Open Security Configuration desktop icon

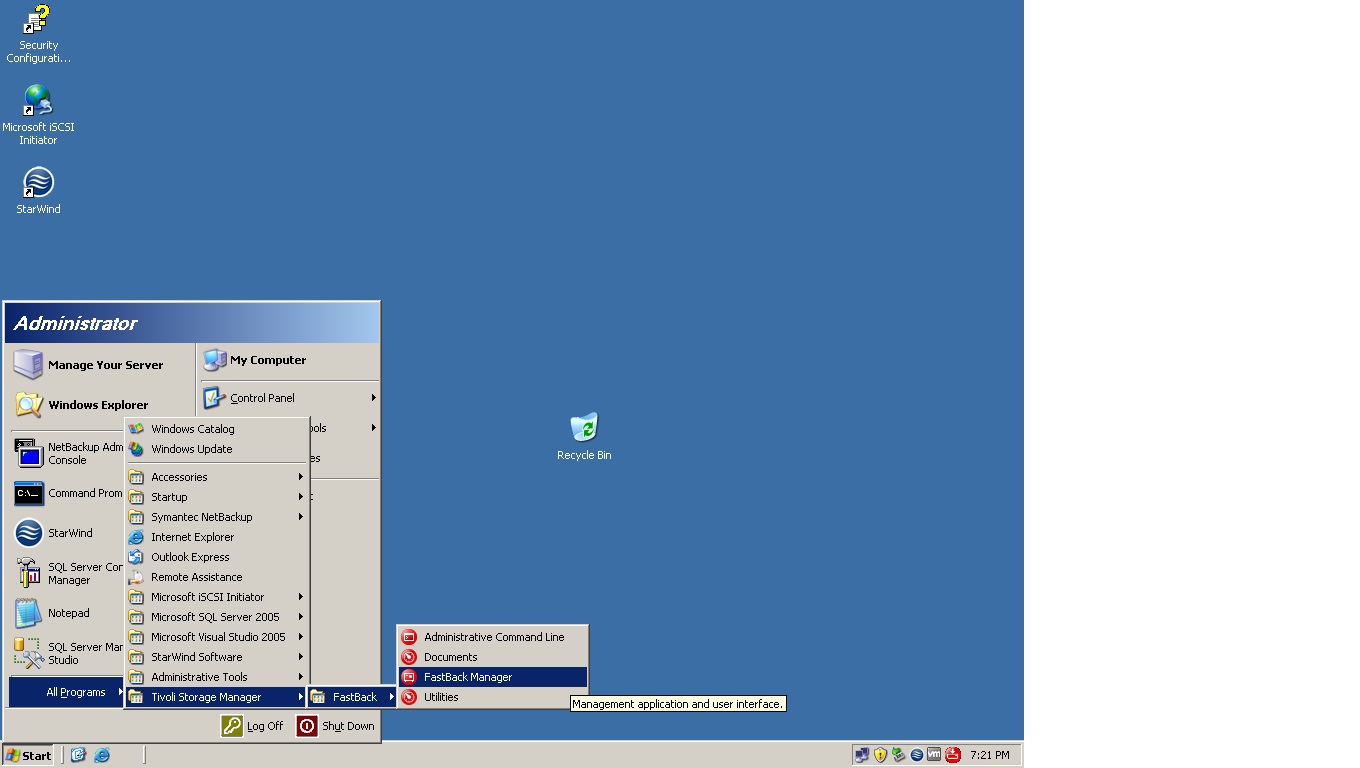(38, 34)
